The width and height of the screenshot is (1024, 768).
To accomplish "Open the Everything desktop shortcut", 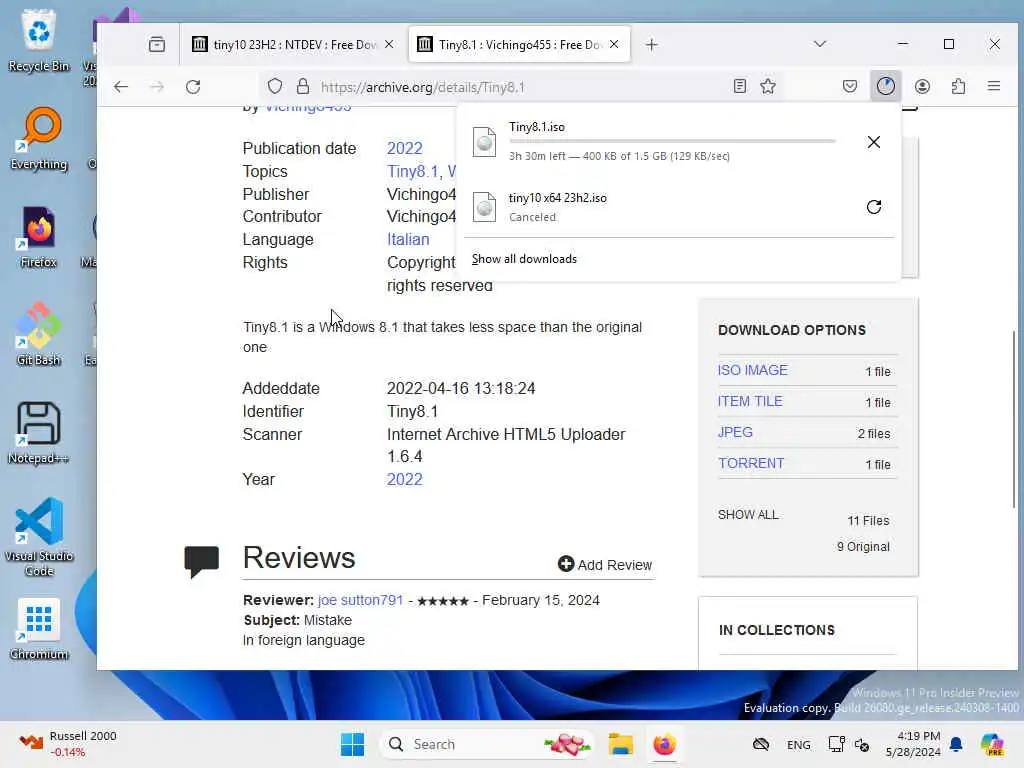I will click(x=39, y=138).
